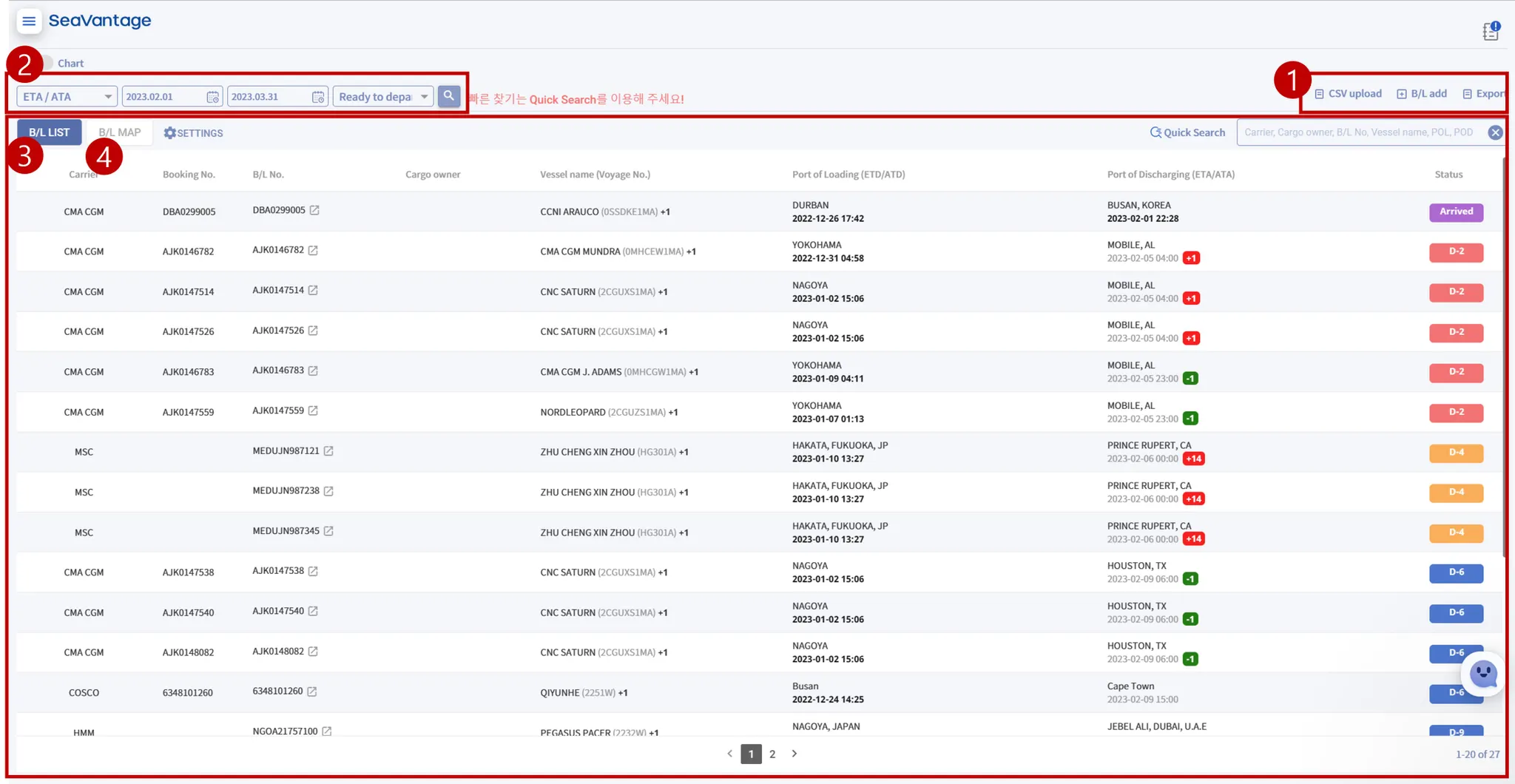Open the chatbot assistant bubble
Viewport: 1515px width, 784px height.
[1483, 674]
